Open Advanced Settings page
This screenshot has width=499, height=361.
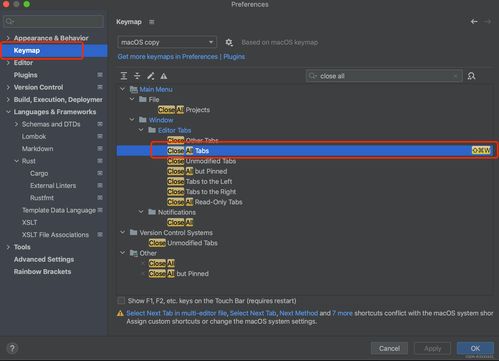44,259
